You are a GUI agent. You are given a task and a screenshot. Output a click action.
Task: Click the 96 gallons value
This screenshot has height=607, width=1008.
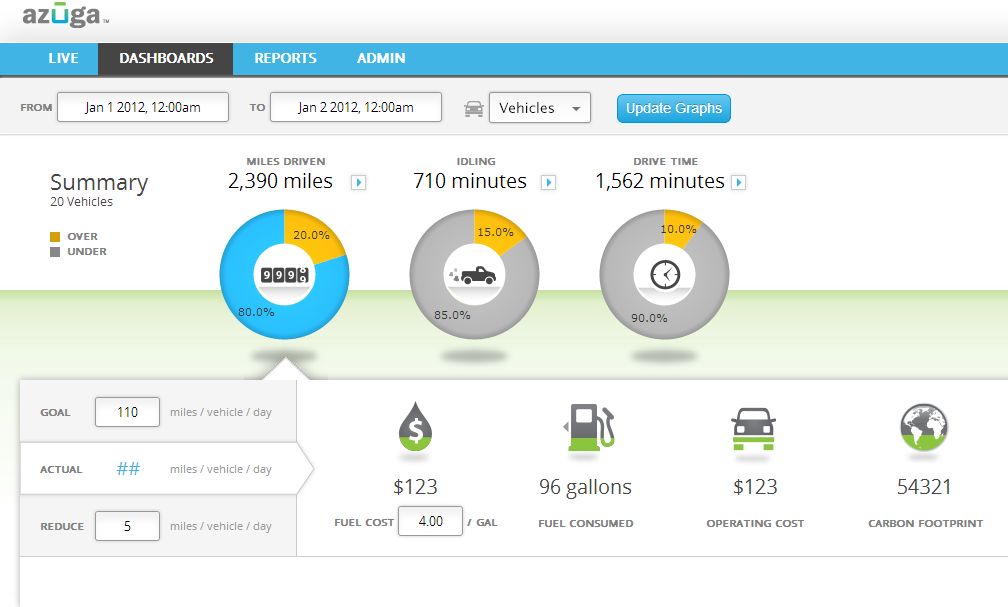[586, 487]
